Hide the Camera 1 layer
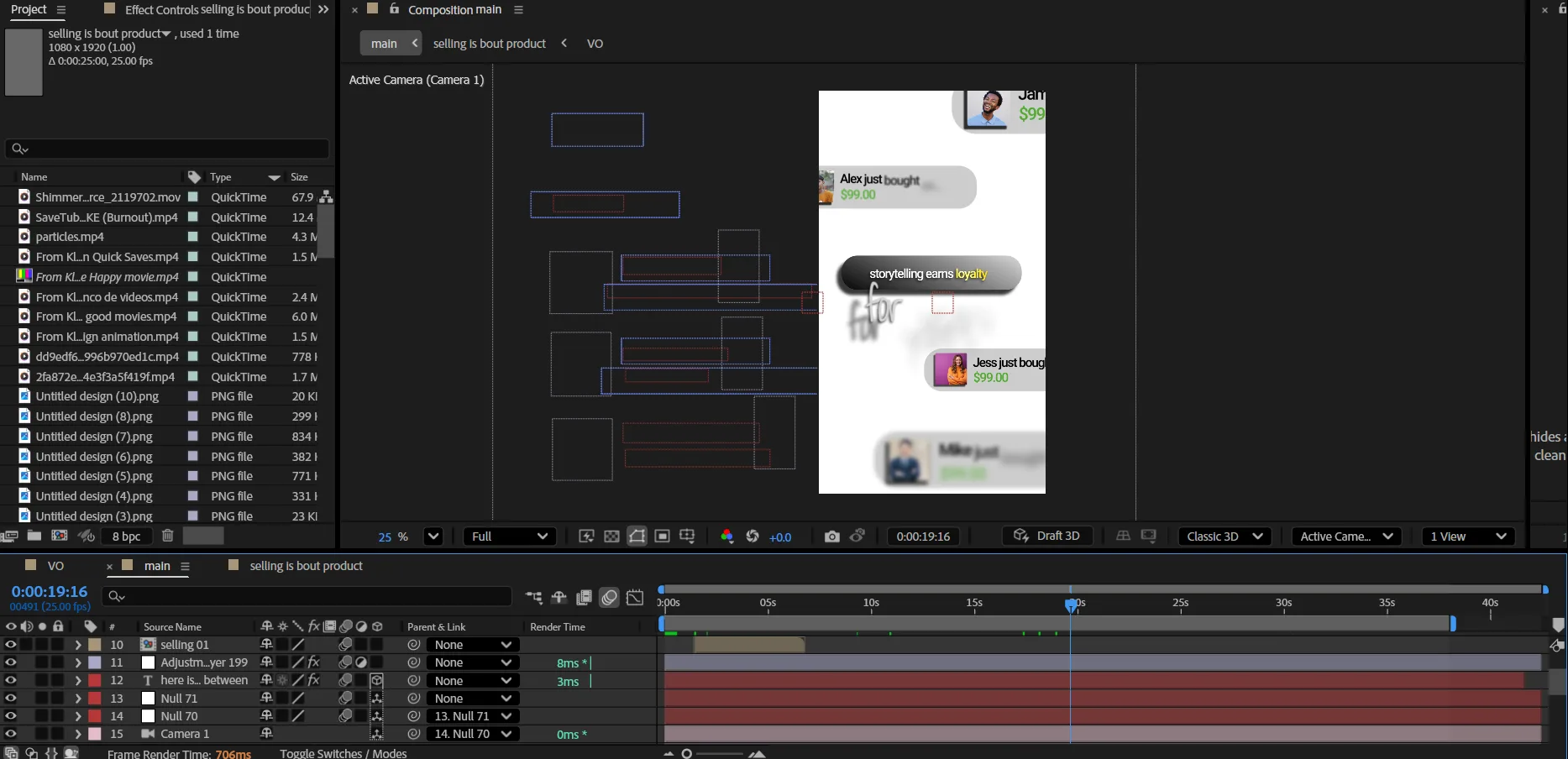Image resolution: width=1568 pixels, height=759 pixels. (10, 734)
